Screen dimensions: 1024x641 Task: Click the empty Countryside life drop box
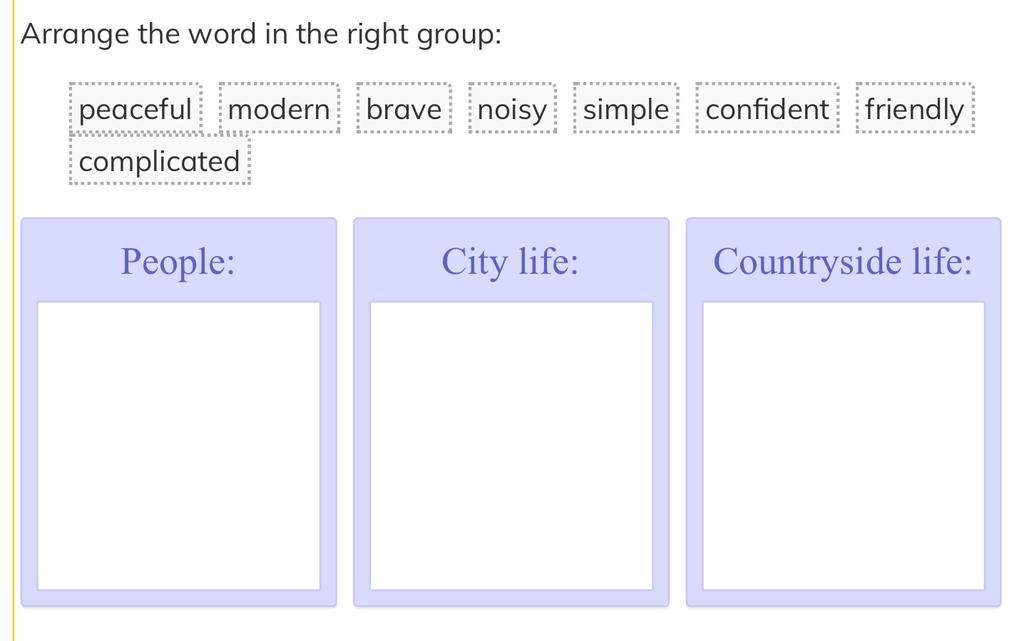(843, 446)
